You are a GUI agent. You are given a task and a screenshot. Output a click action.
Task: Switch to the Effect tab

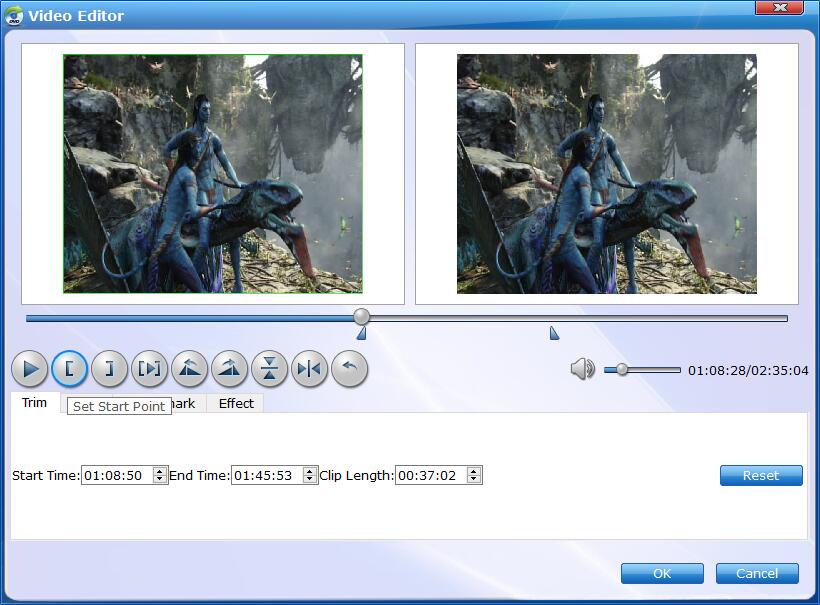pos(236,403)
